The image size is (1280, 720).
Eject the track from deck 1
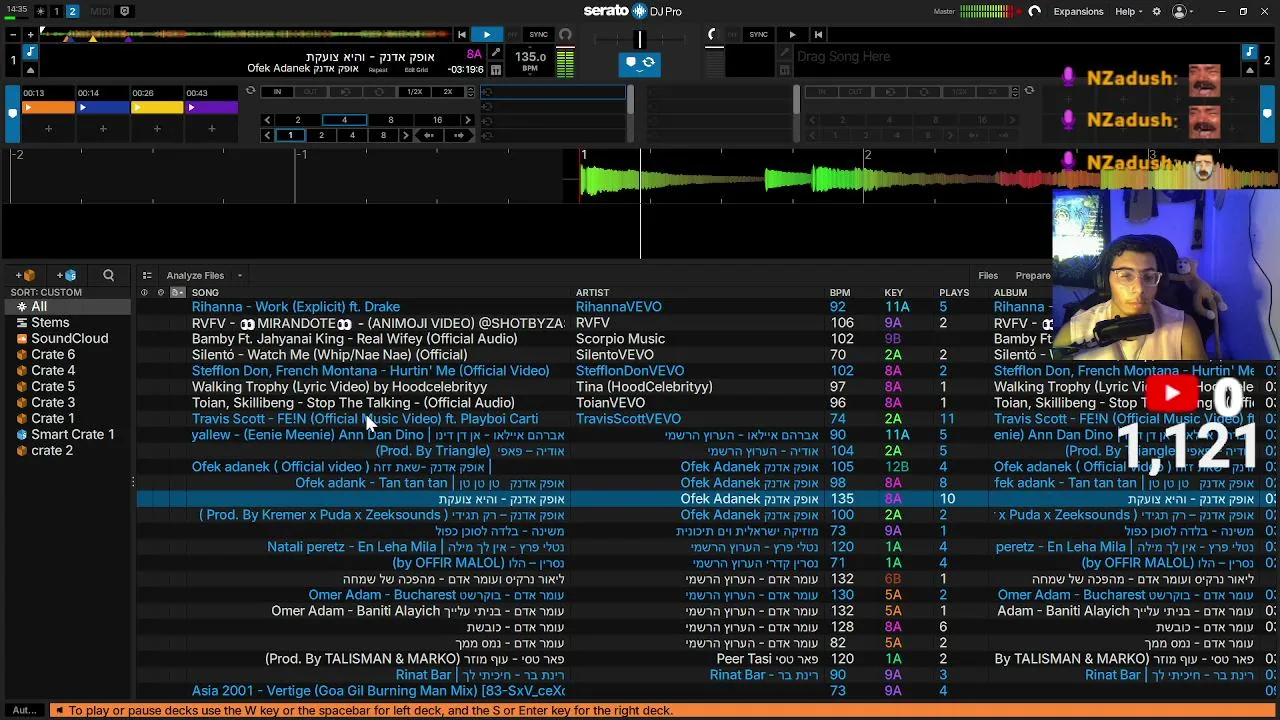[31, 70]
